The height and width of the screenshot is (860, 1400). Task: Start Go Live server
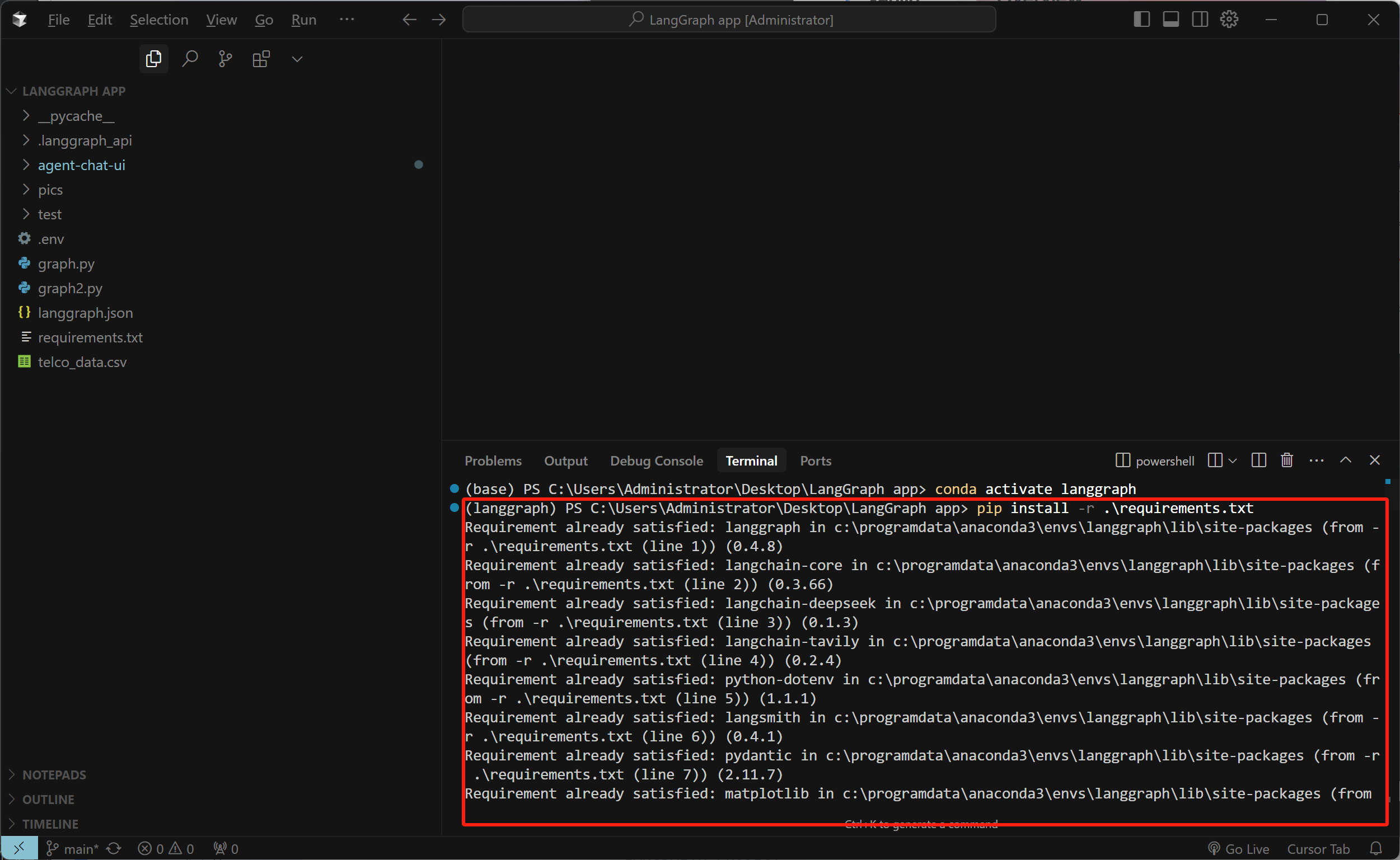point(1238,849)
